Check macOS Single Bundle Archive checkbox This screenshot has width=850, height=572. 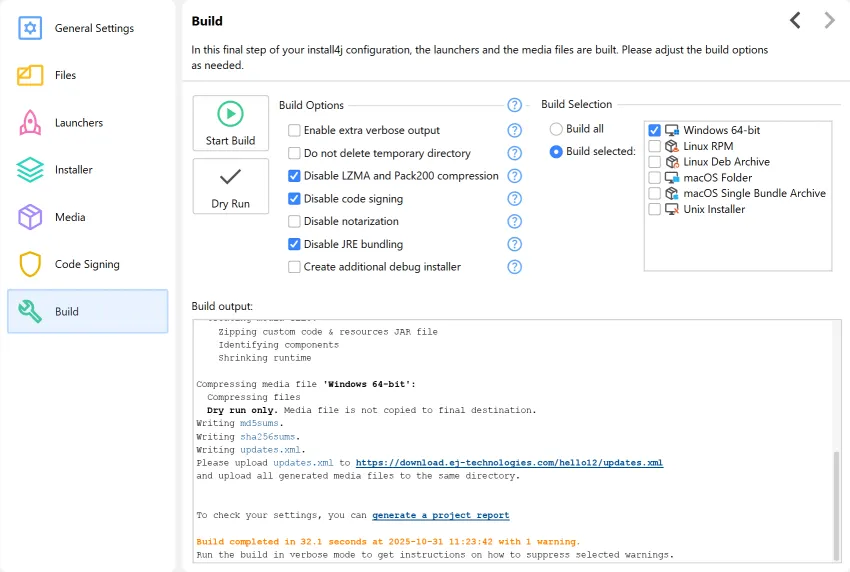(654, 193)
